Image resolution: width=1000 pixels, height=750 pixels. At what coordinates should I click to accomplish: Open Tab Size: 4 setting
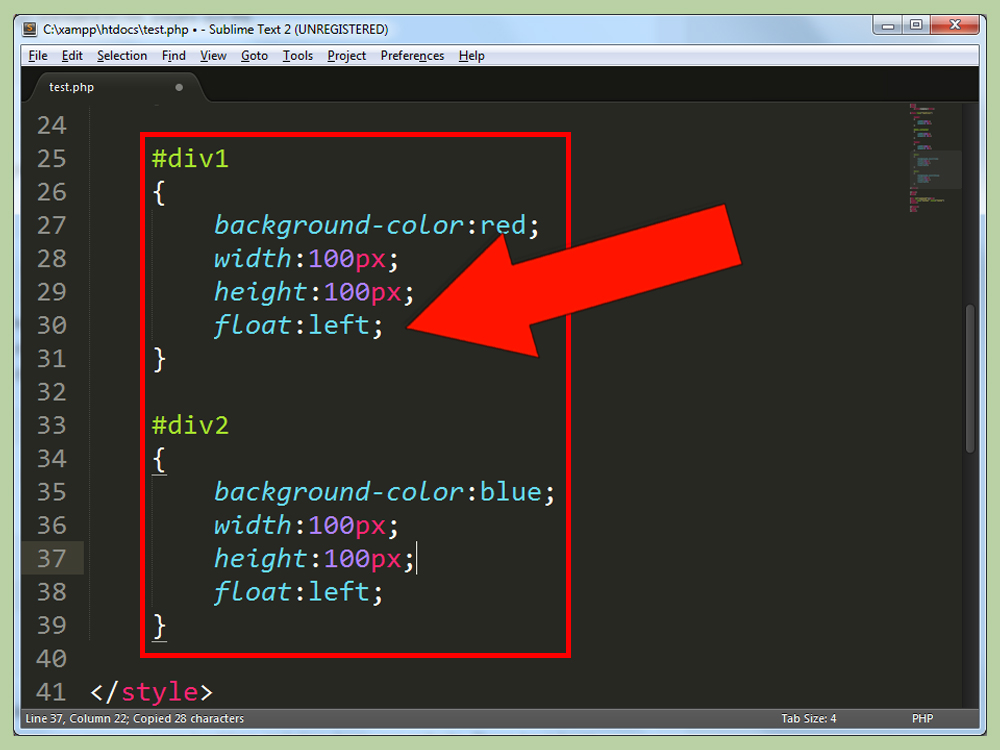click(x=808, y=718)
